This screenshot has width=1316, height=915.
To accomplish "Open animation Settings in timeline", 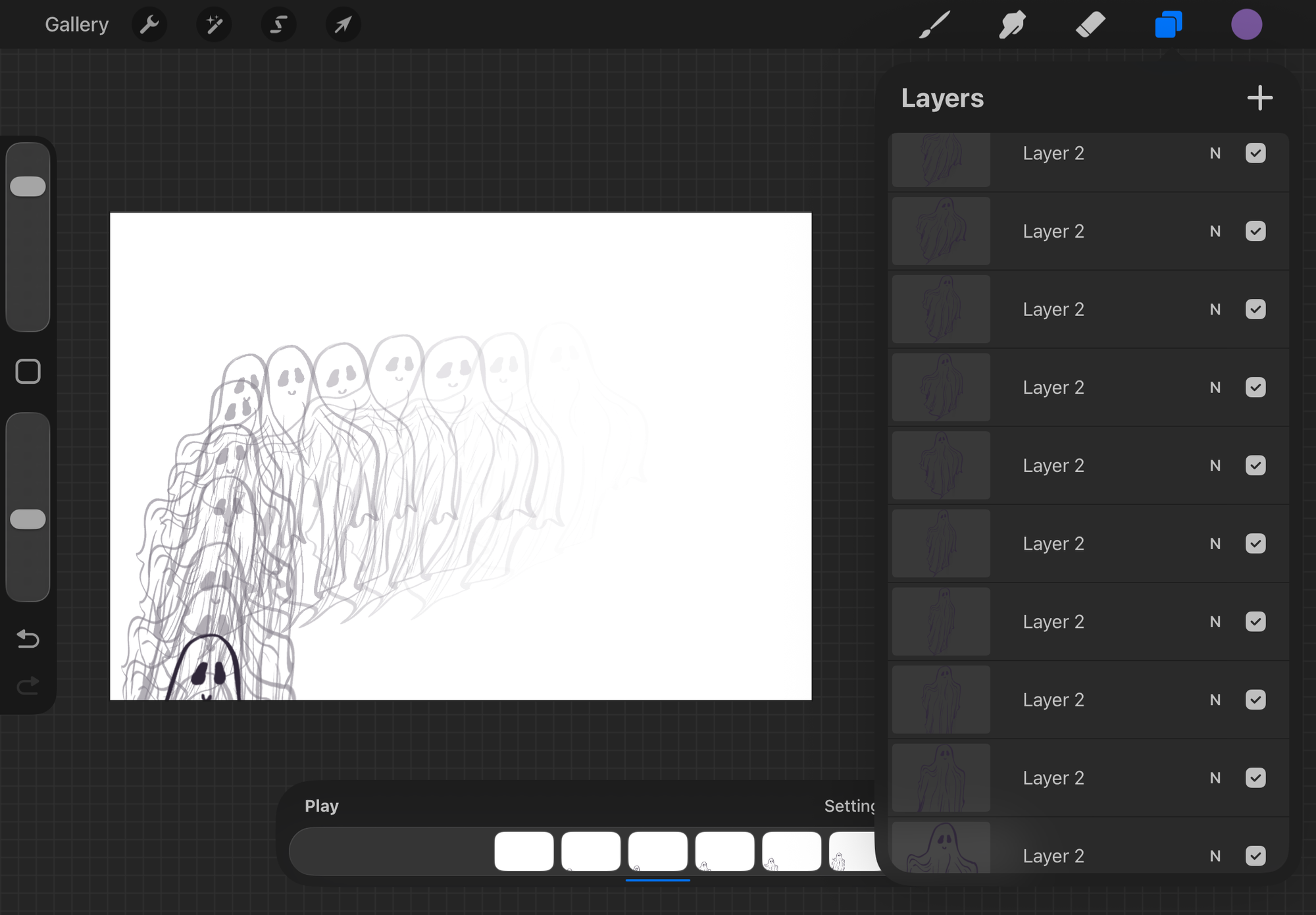I will (849, 806).
